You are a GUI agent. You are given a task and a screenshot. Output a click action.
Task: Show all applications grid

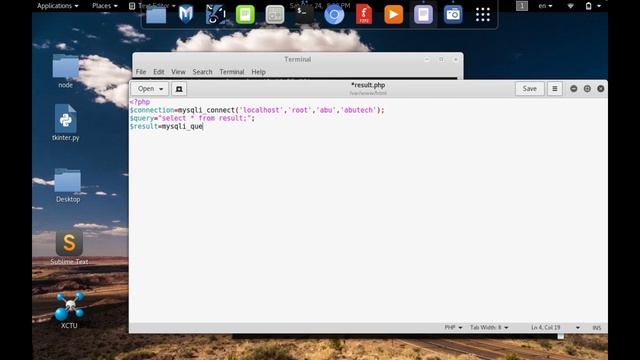(x=482, y=15)
